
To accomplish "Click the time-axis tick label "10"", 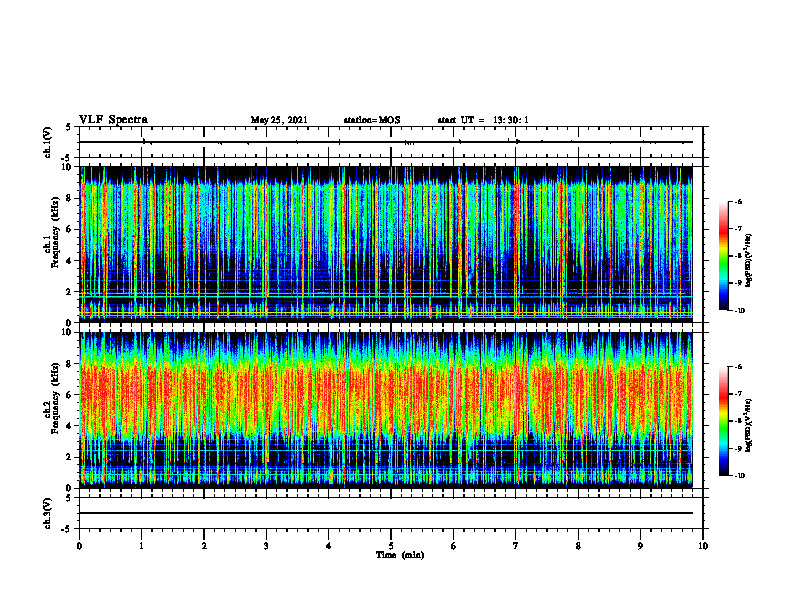I will click(703, 546).
